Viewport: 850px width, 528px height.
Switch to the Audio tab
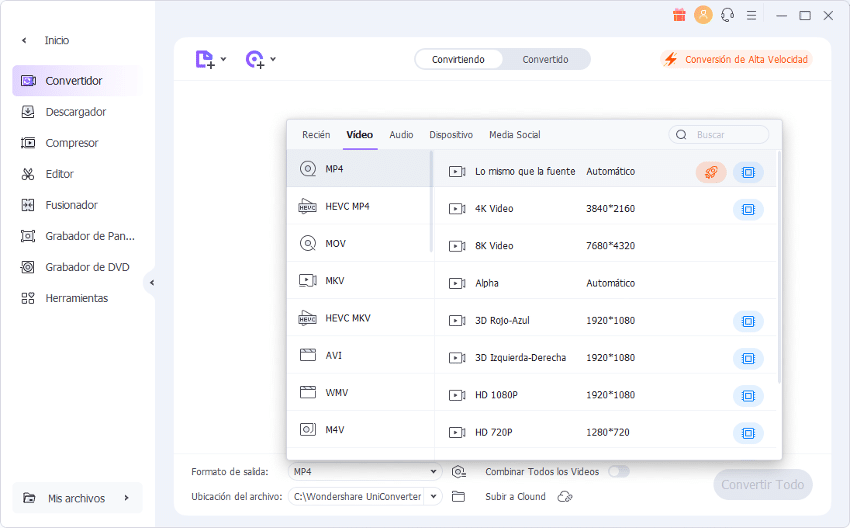[x=401, y=135]
